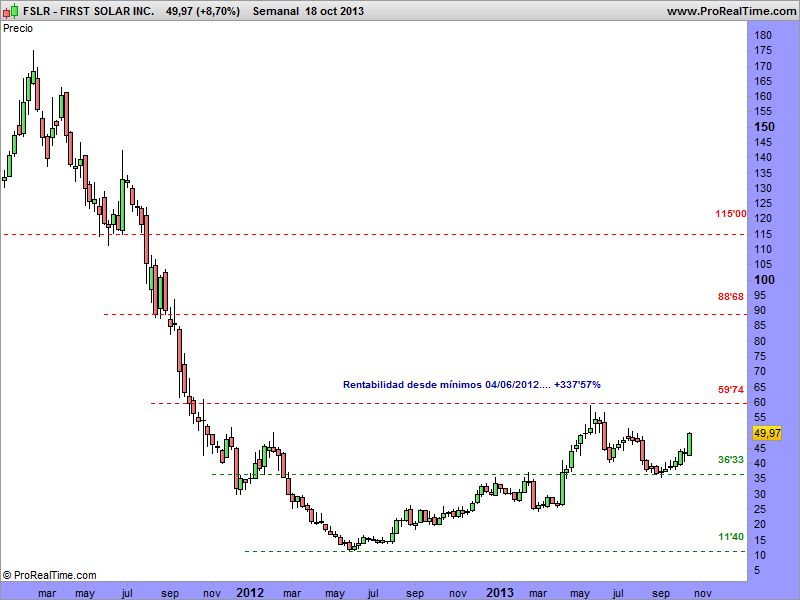This screenshot has height=600, width=800.
Task: Click the mar label just after 2012
Action: tap(292, 593)
